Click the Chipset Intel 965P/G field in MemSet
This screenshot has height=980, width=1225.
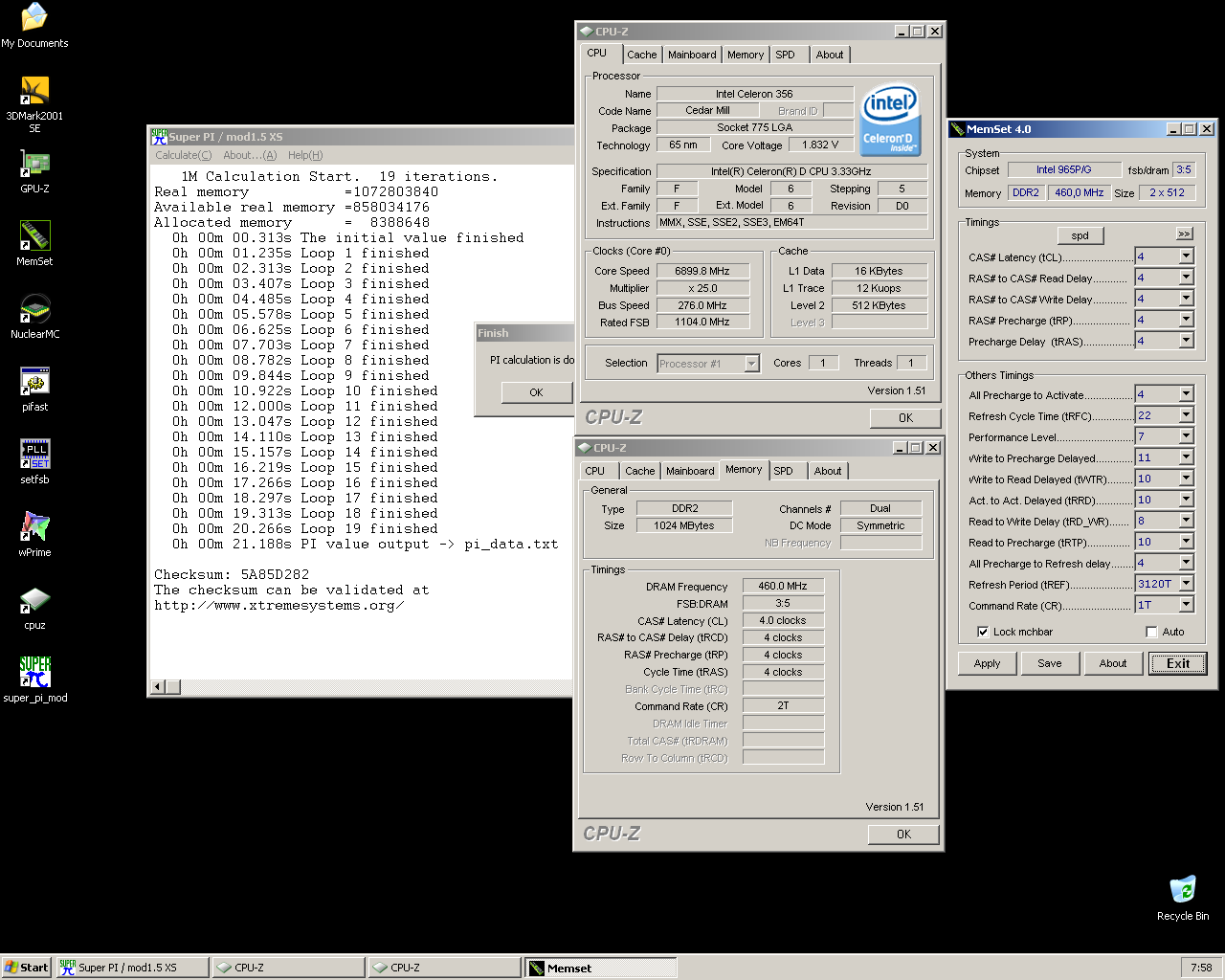(1064, 169)
